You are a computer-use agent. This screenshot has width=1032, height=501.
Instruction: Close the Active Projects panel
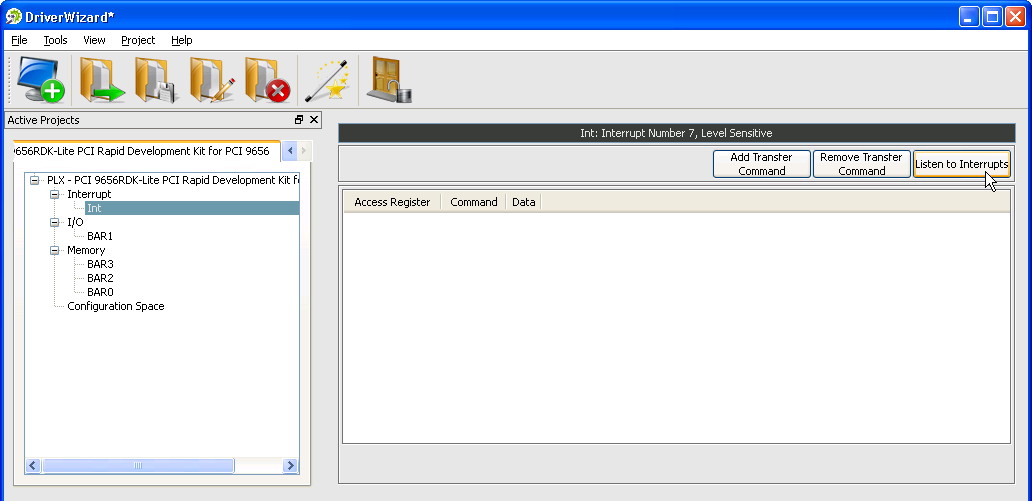pyautogui.click(x=314, y=120)
